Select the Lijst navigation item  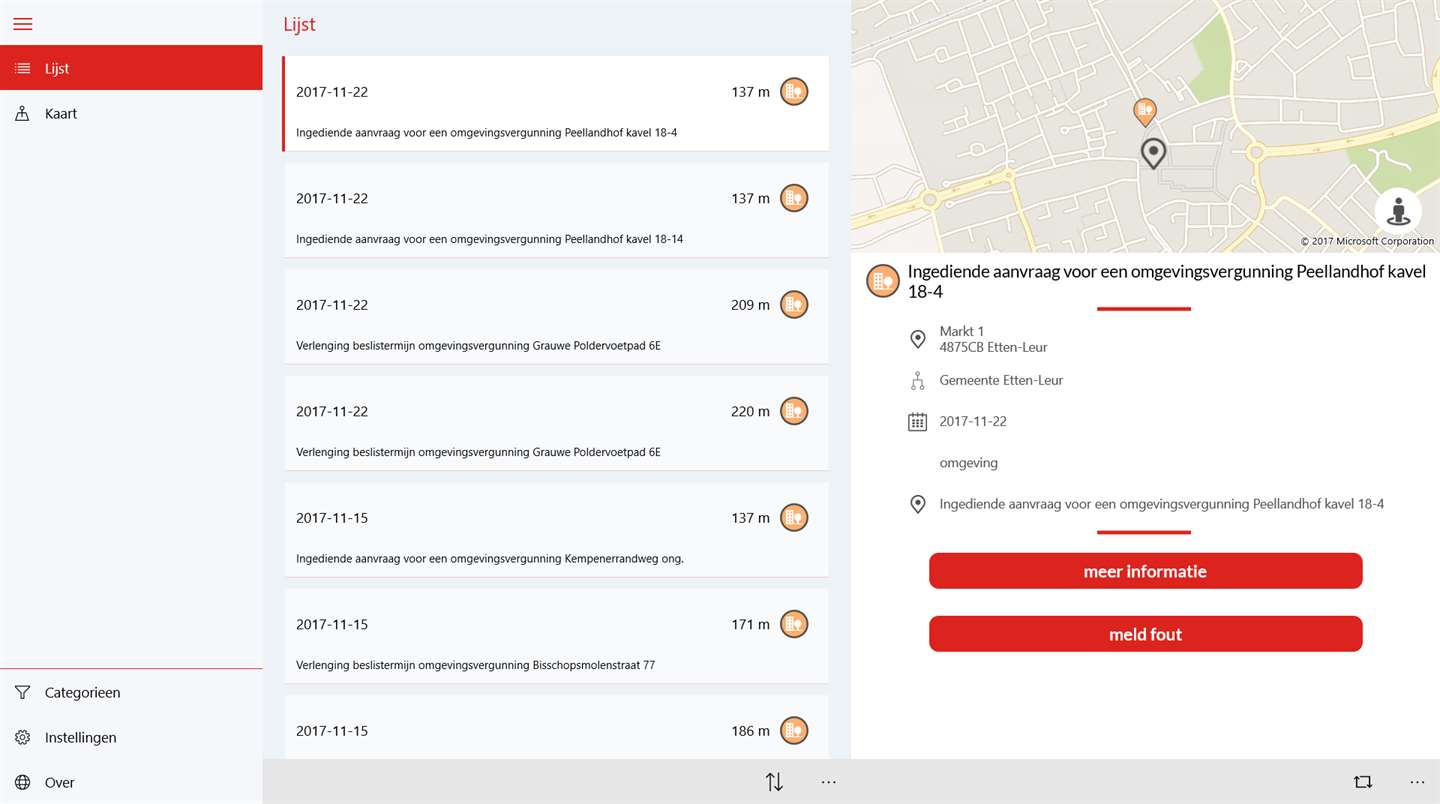click(x=131, y=68)
